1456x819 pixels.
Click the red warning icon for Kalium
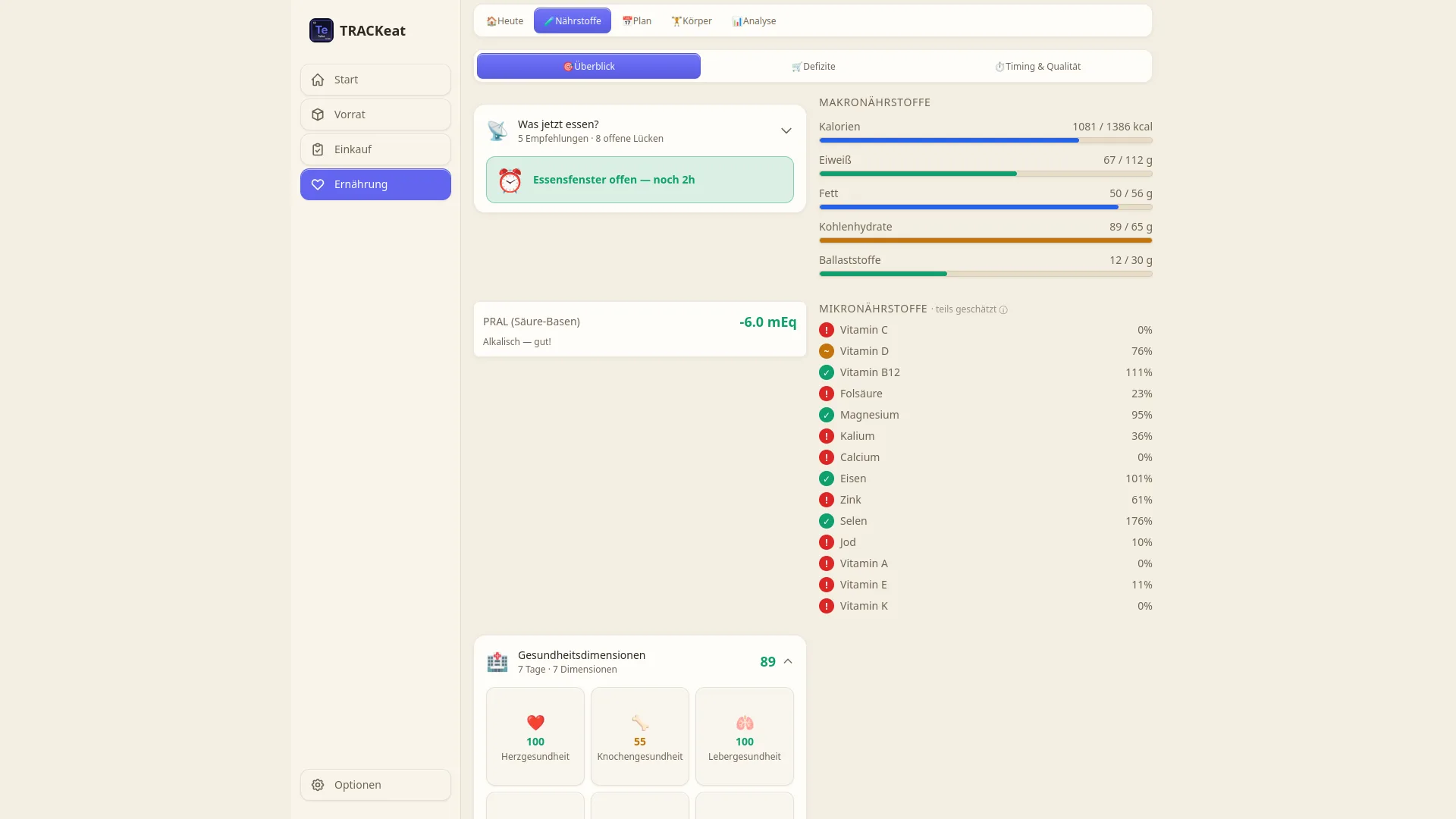pyautogui.click(x=827, y=436)
